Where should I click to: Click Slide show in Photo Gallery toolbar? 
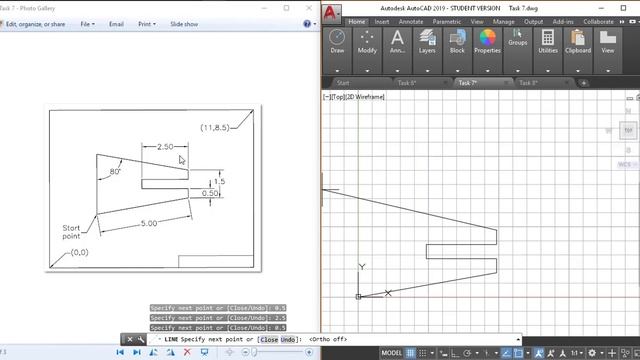[184, 24]
